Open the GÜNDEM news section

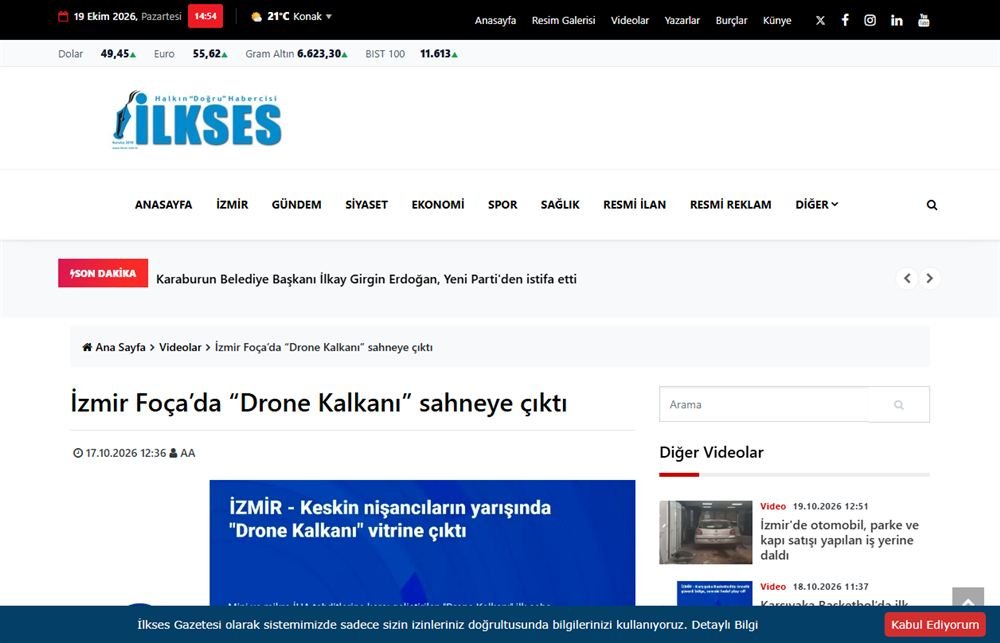(x=297, y=205)
